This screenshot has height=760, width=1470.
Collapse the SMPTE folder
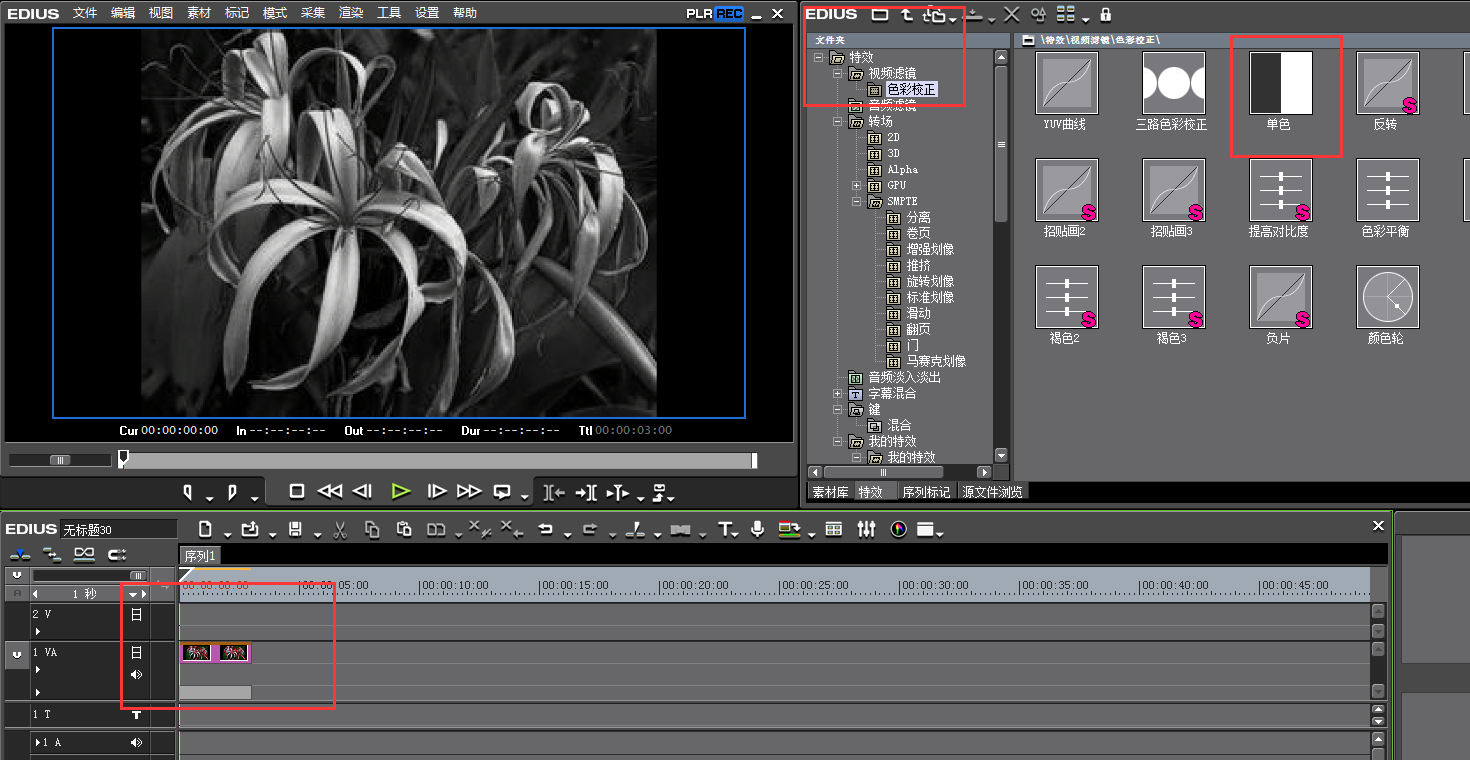(x=856, y=201)
